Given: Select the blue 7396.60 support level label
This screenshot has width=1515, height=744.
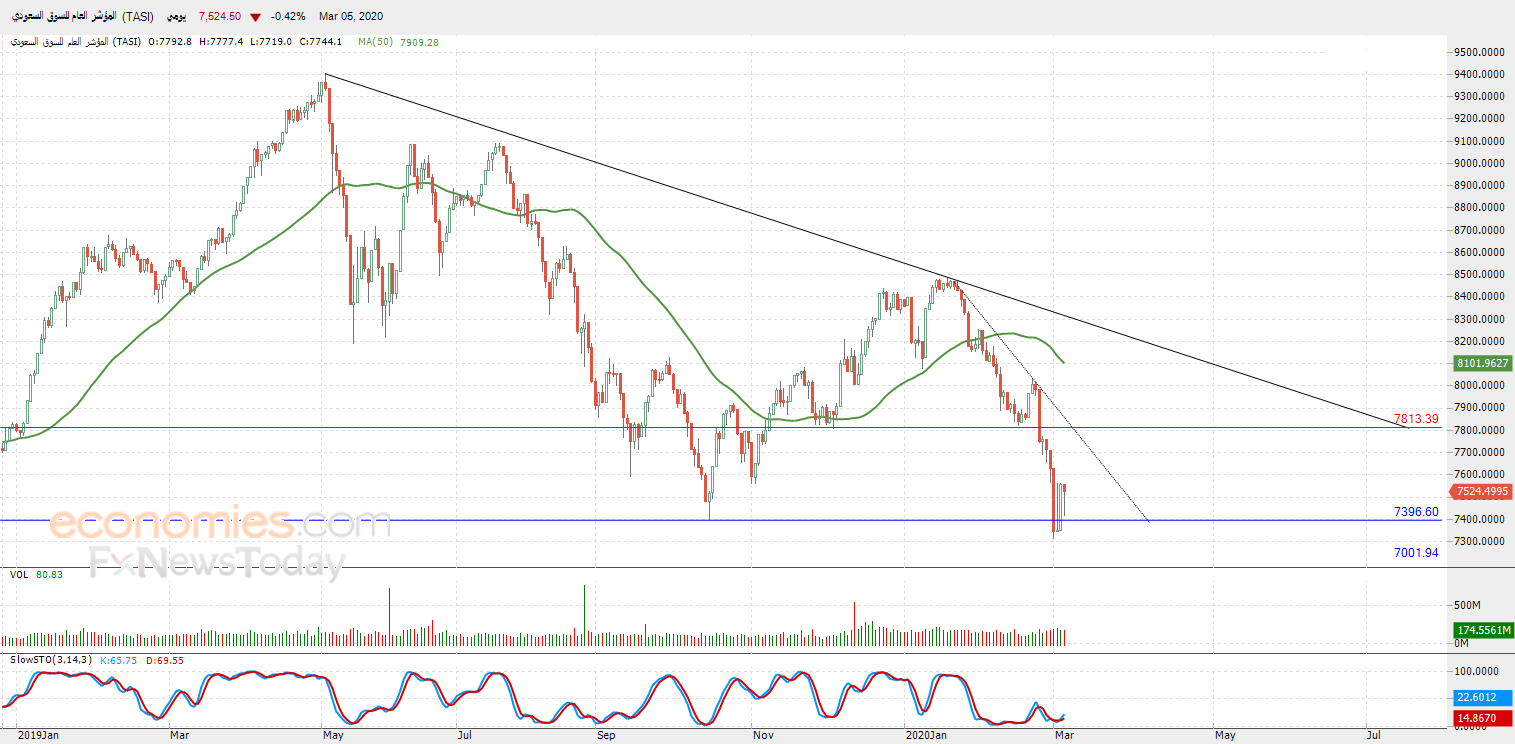Looking at the screenshot, I should click(1416, 511).
